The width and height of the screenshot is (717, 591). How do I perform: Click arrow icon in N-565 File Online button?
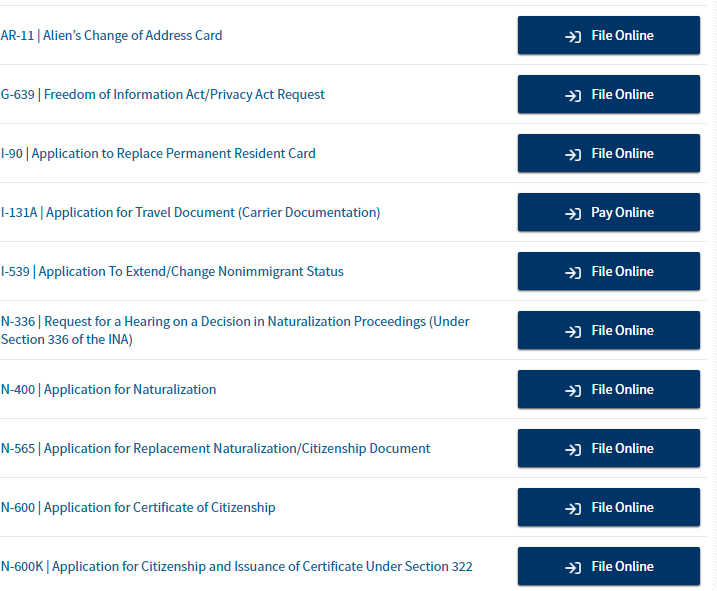[x=573, y=450]
